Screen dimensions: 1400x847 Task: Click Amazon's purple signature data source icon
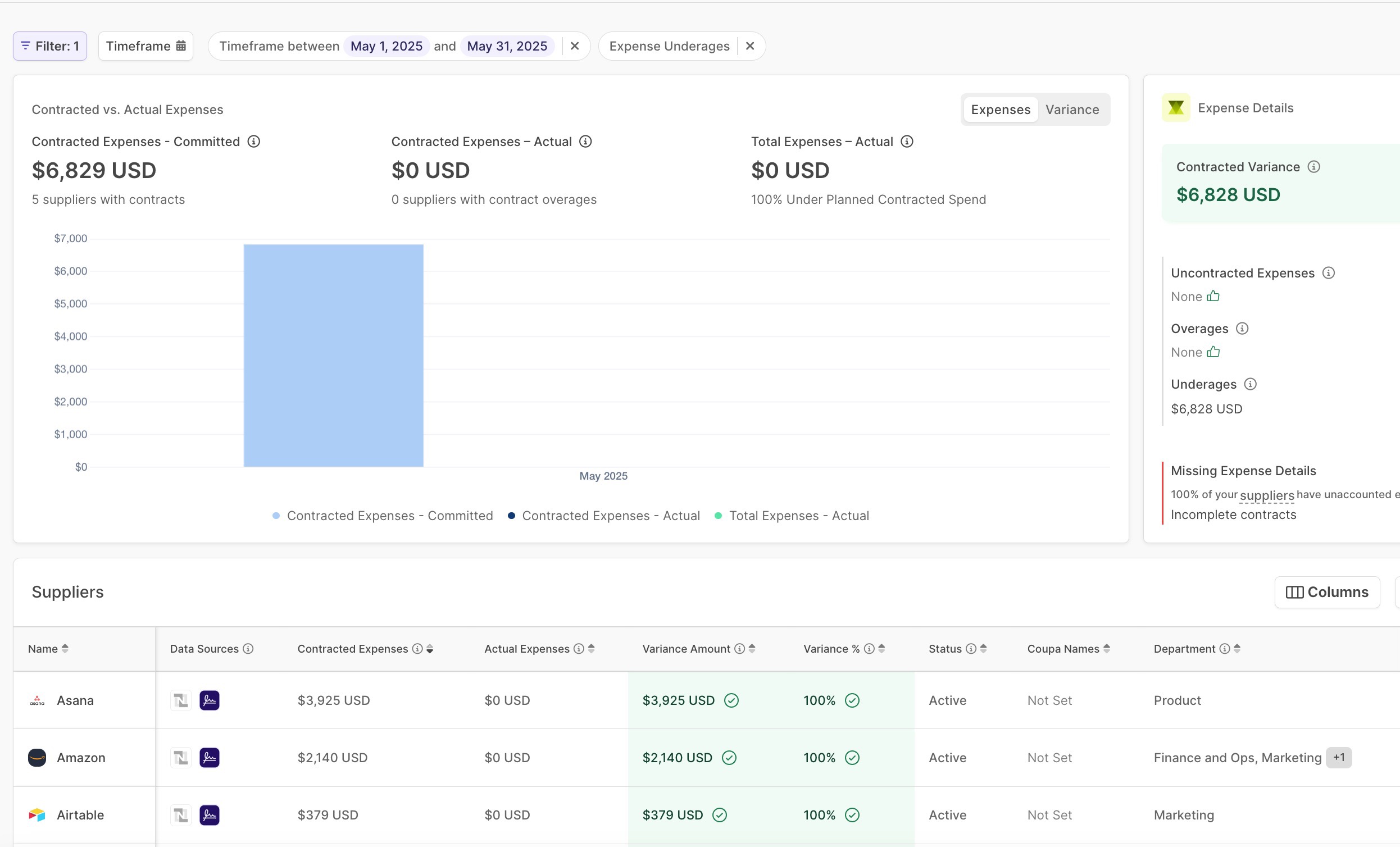point(210,758)
